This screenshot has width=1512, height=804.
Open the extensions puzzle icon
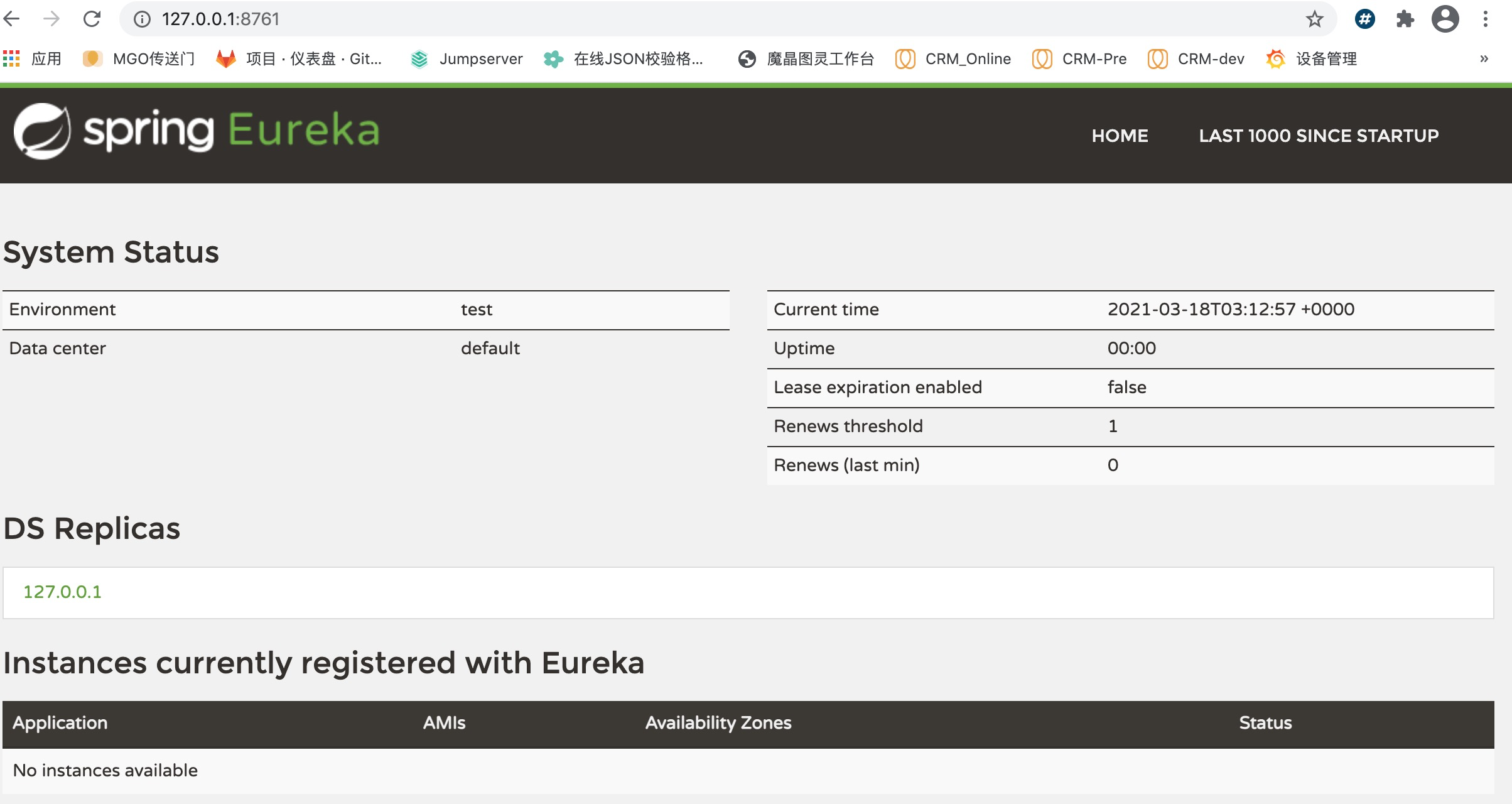point(1405,19)
